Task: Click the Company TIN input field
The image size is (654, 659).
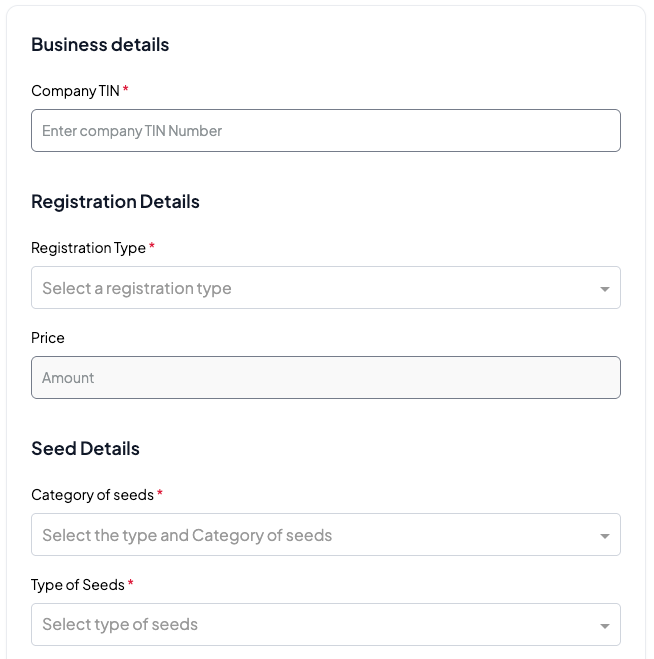Action: point(325,131)
